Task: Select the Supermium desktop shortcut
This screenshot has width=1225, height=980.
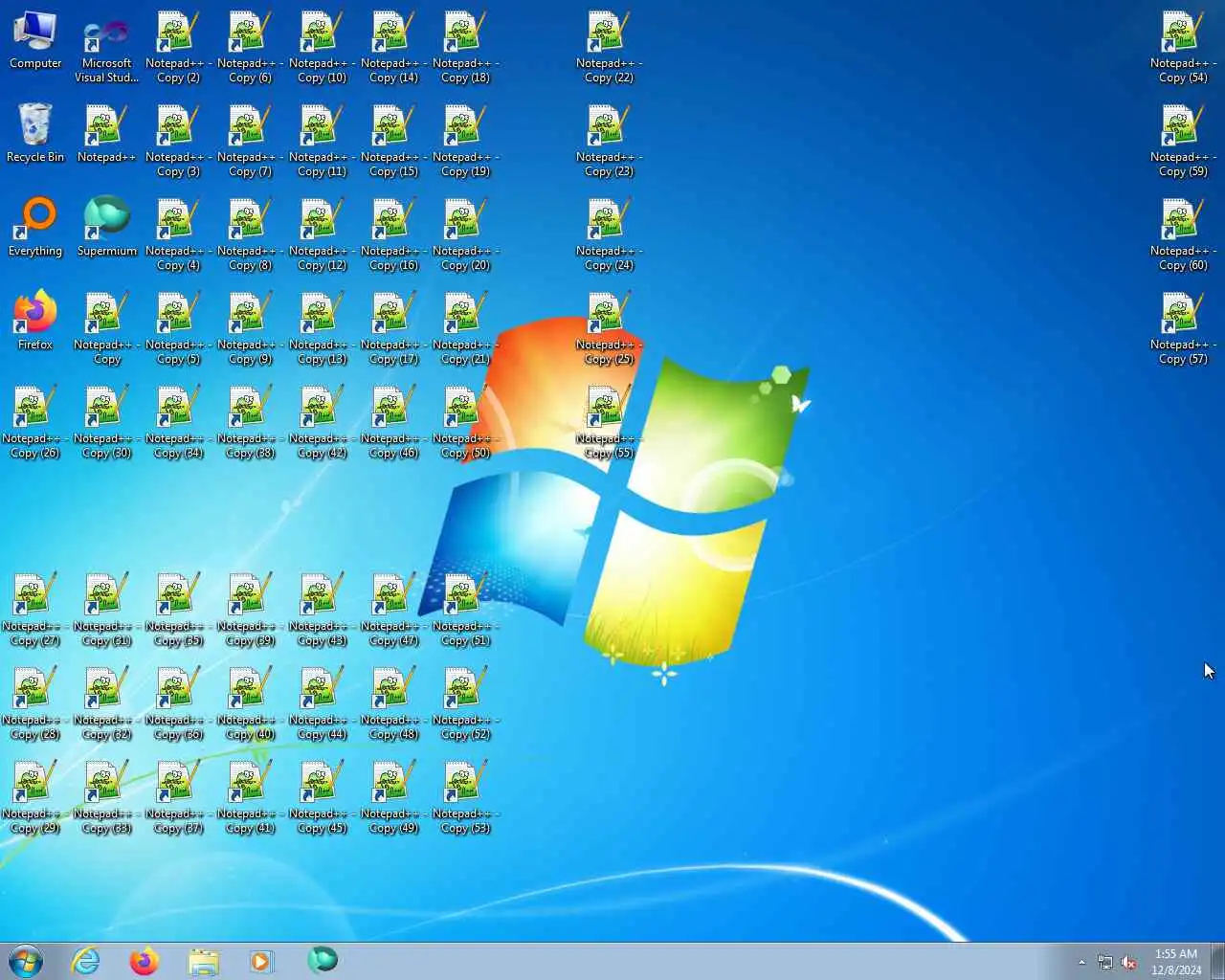Action: tap(106, 228)
